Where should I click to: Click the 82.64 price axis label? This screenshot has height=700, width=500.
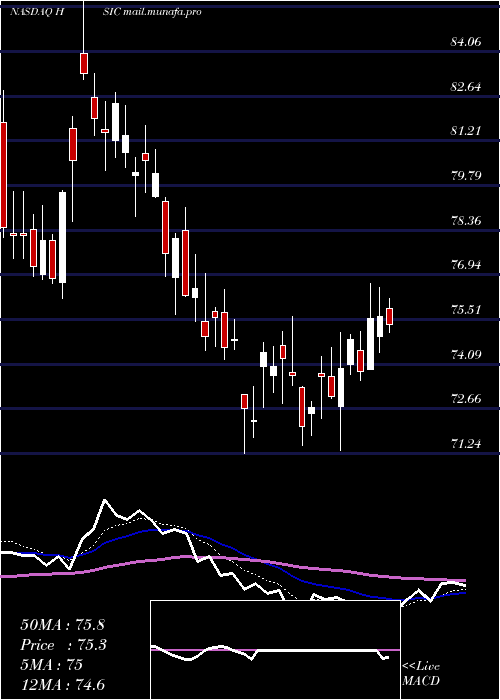tap(466, 87)
